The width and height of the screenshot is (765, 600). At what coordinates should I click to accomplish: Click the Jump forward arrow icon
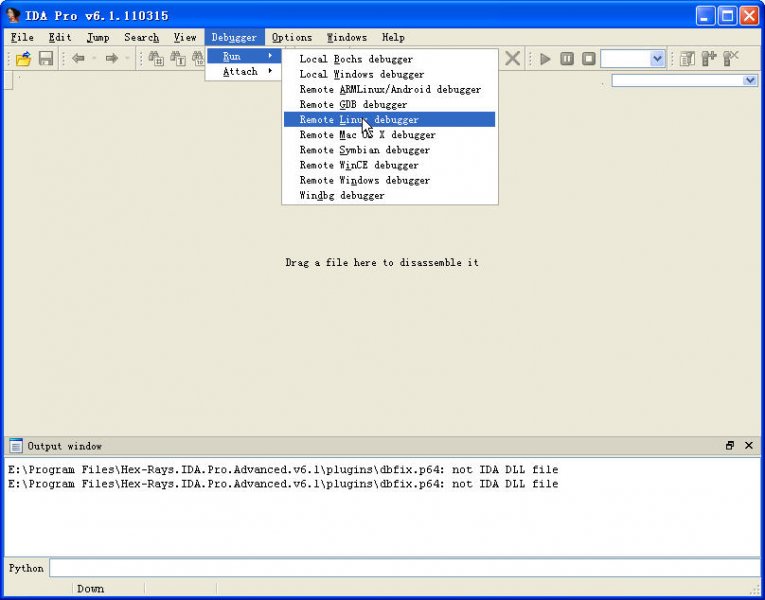112,59
